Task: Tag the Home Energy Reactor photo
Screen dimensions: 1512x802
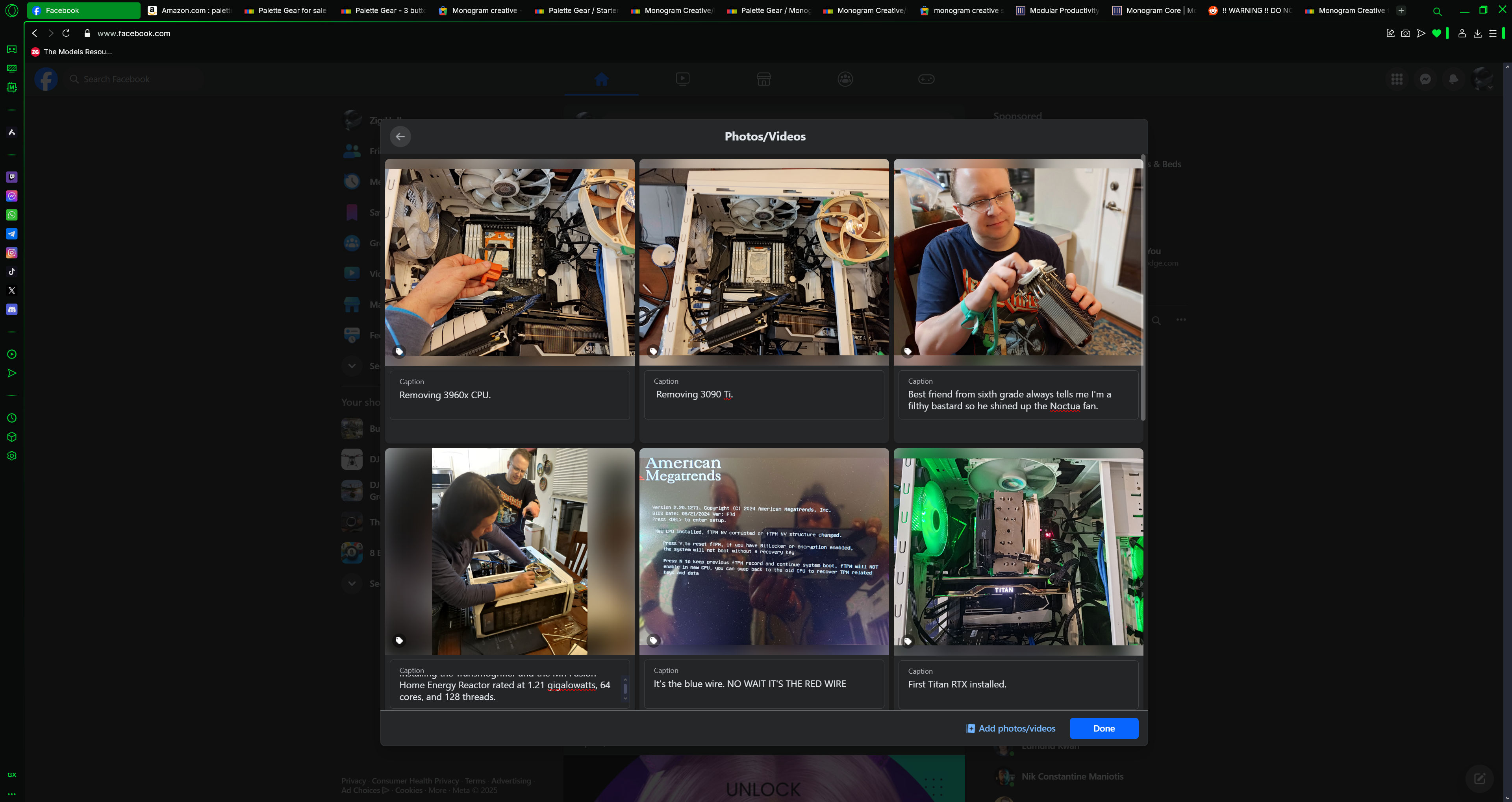Action: click(x=399, y=641)
